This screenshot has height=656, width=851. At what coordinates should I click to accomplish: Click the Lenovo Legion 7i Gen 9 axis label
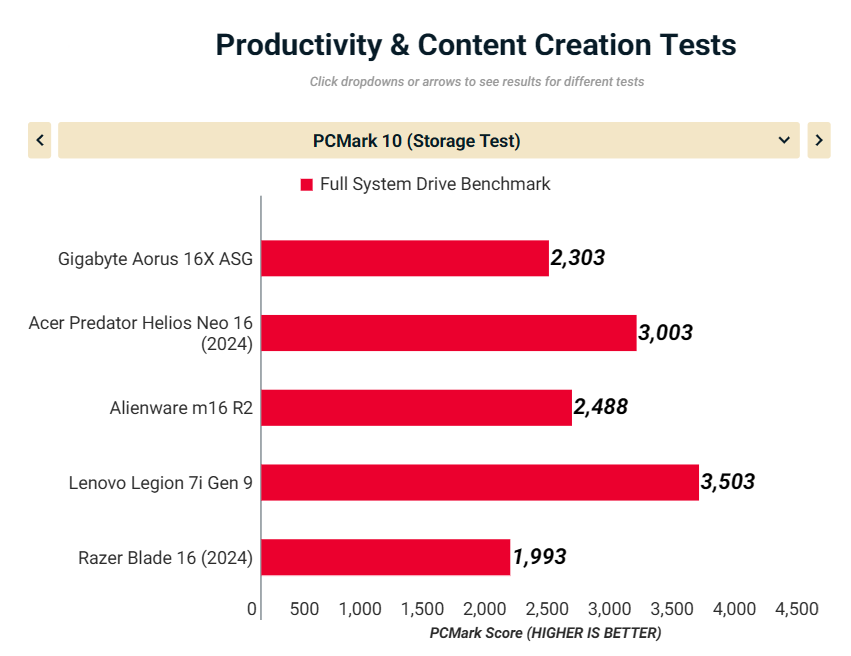point(160,482)
